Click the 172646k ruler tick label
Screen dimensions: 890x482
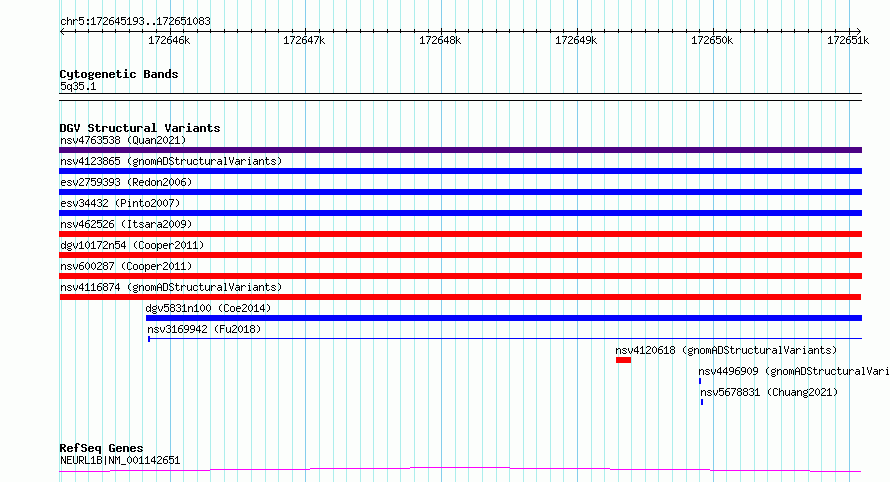pyautogui.click(x=169, y=40)
